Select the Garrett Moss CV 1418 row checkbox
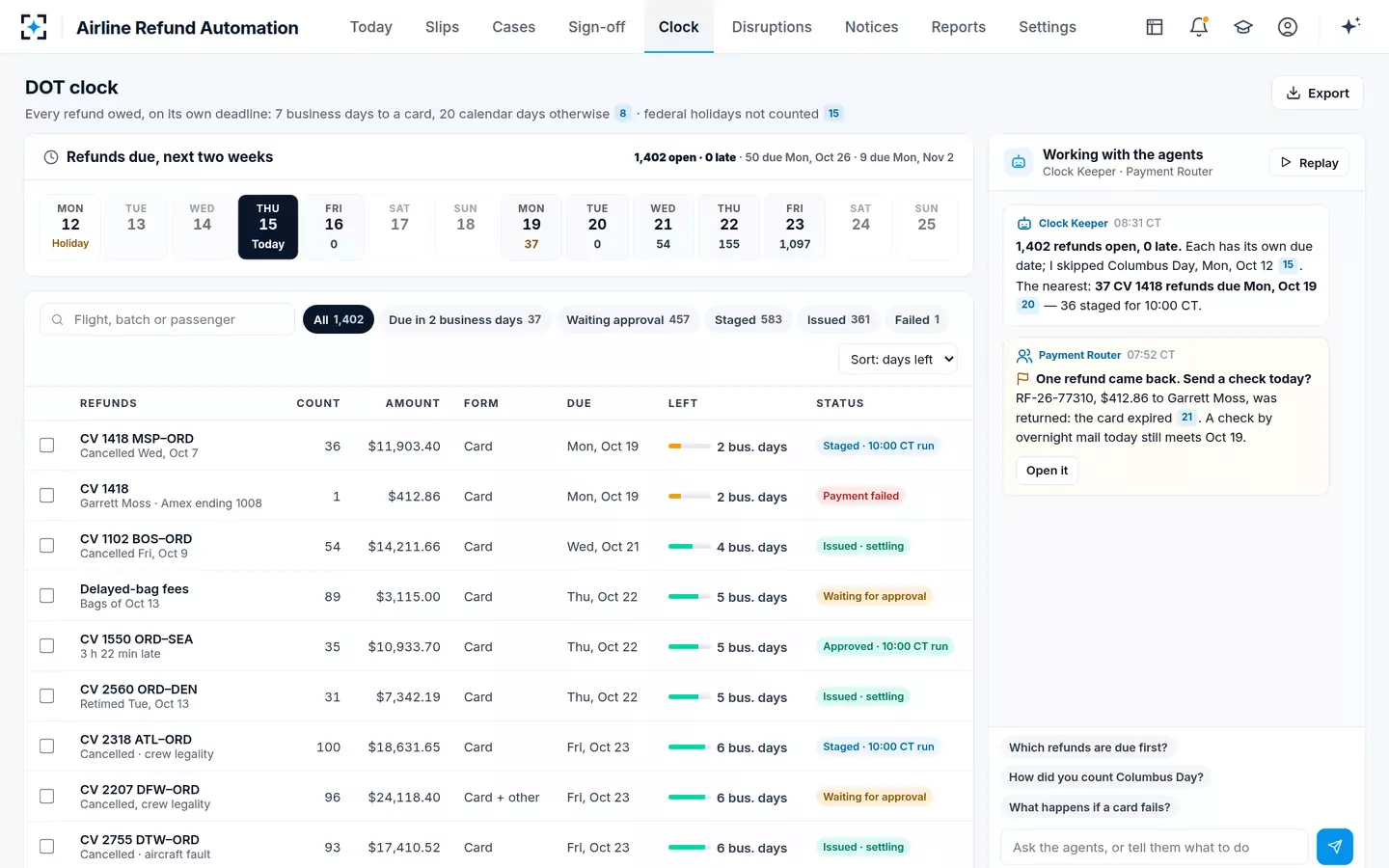Screen dimensions: 1389x868 click(46, 496)
